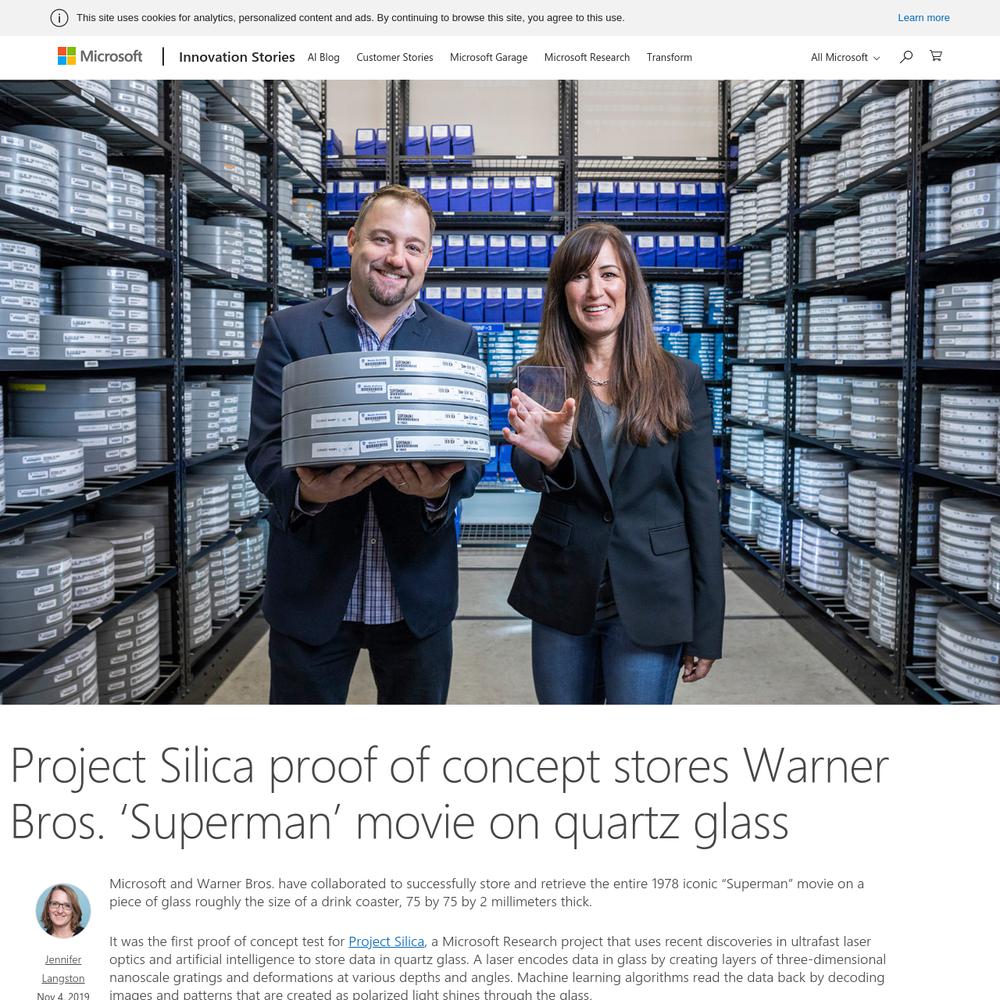Click Jennifer Langston's author avatar photo
The image size is (1000, 1000).
[63, 911]
